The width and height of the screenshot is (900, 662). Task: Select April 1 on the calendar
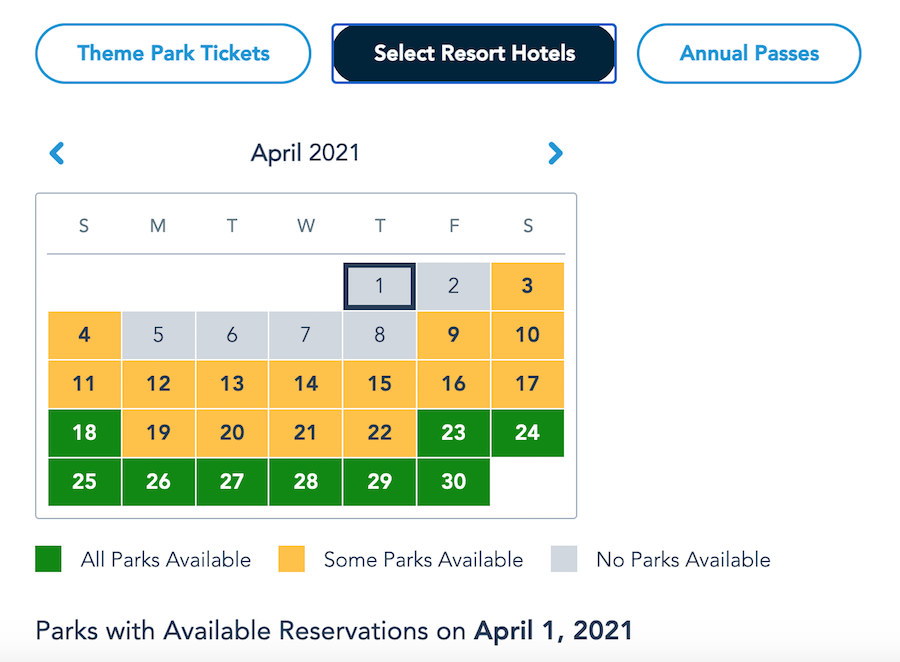380,286
